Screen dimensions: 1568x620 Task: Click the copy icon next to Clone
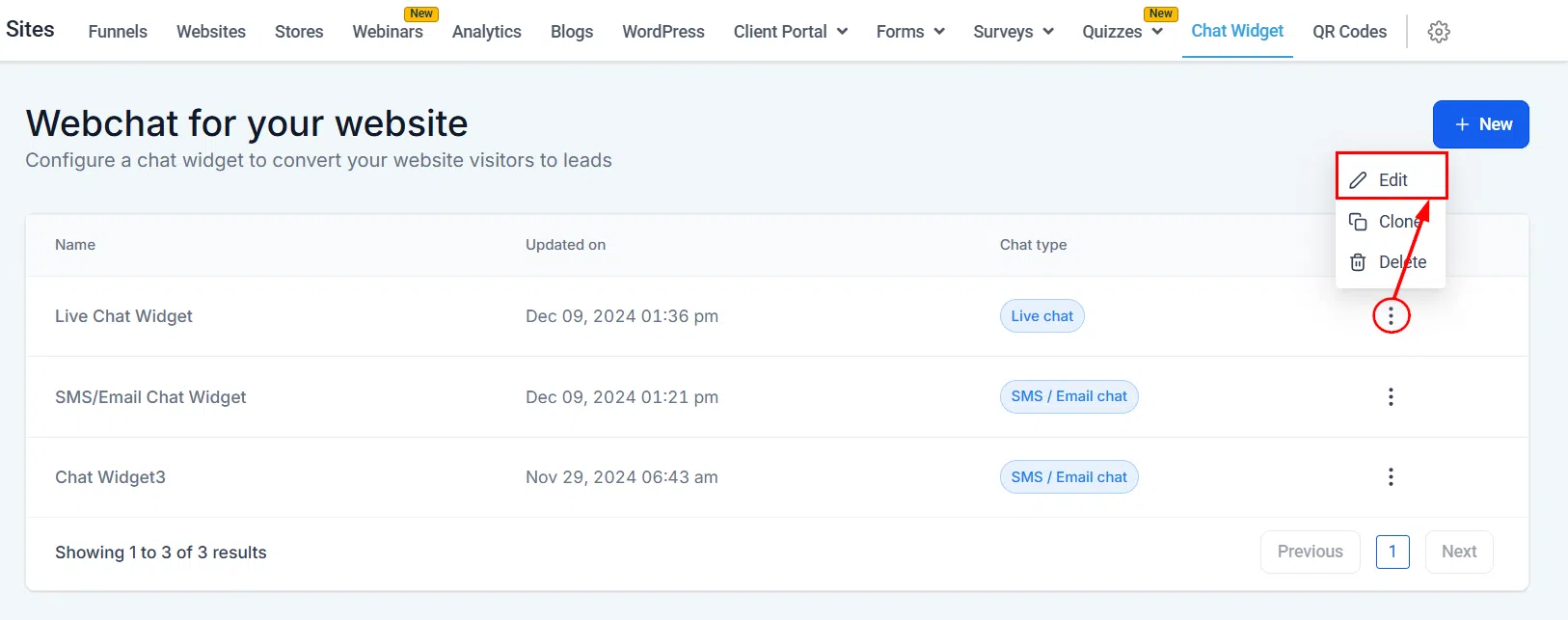click(1358, 222)
